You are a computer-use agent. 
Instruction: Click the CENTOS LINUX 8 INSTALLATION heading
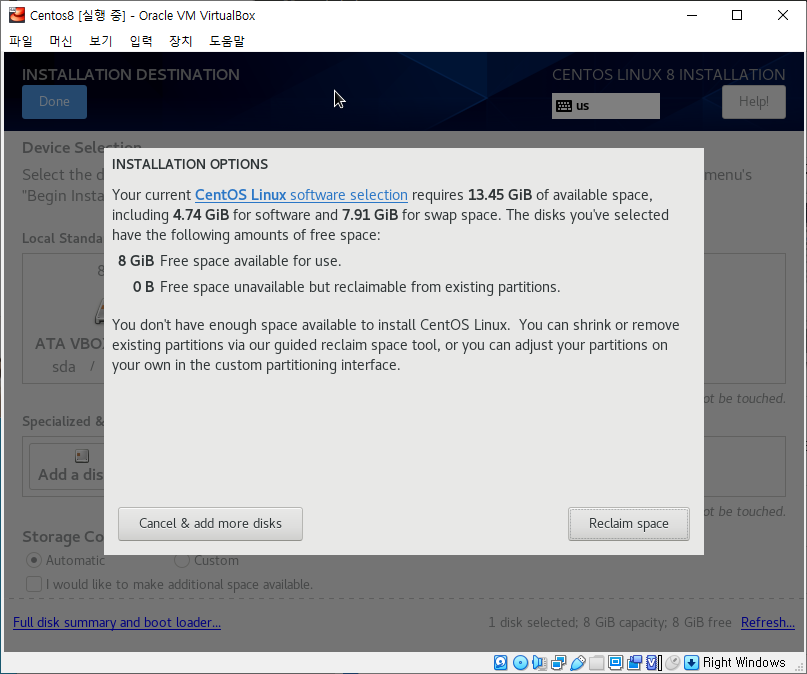tap(669, 75)
